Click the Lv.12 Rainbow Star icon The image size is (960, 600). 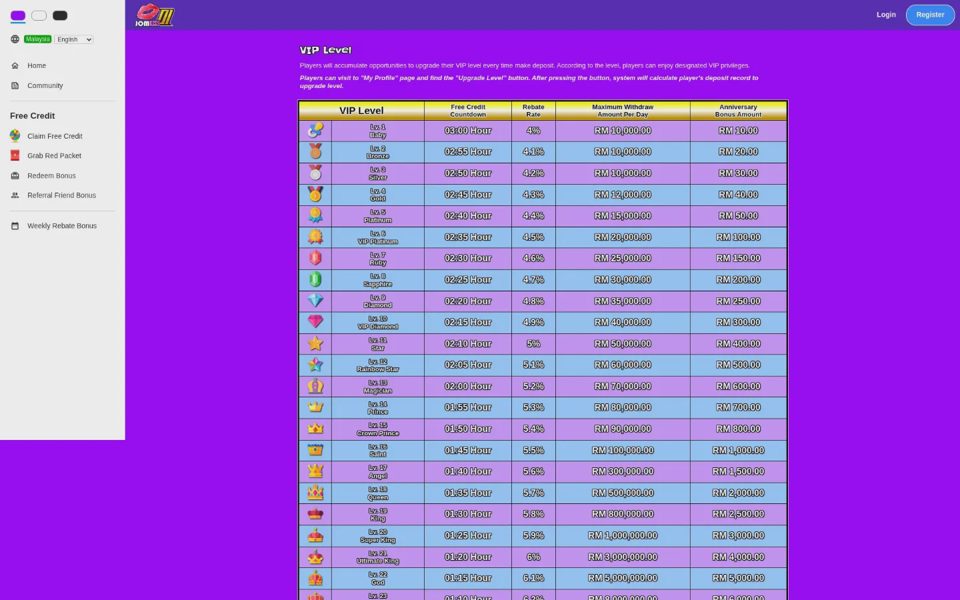point(315,365)
